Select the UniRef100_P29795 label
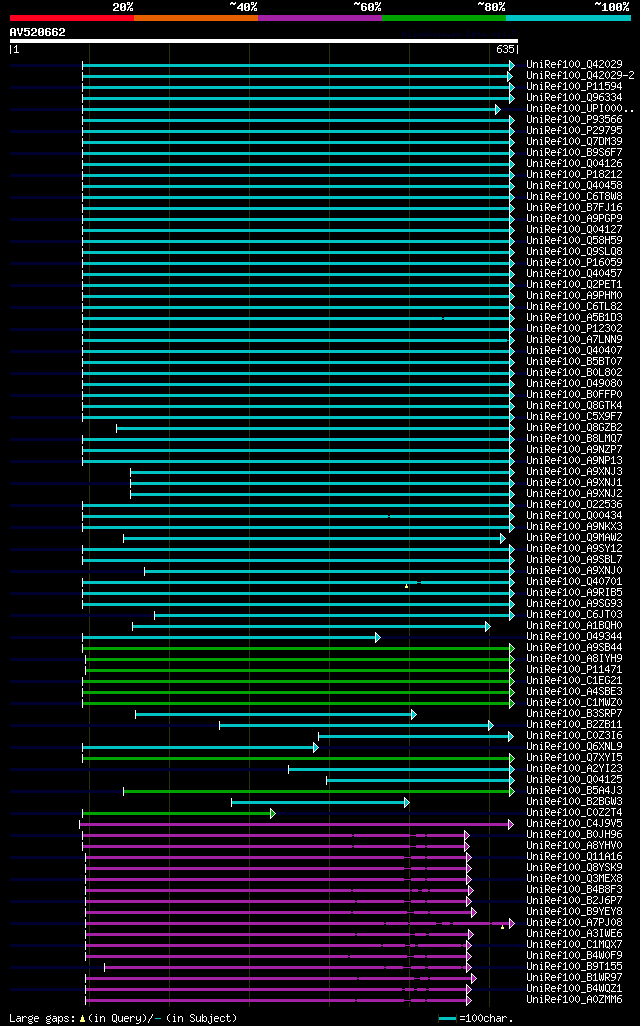This screenshot has width=640, height=1026. tap(575, 130)
